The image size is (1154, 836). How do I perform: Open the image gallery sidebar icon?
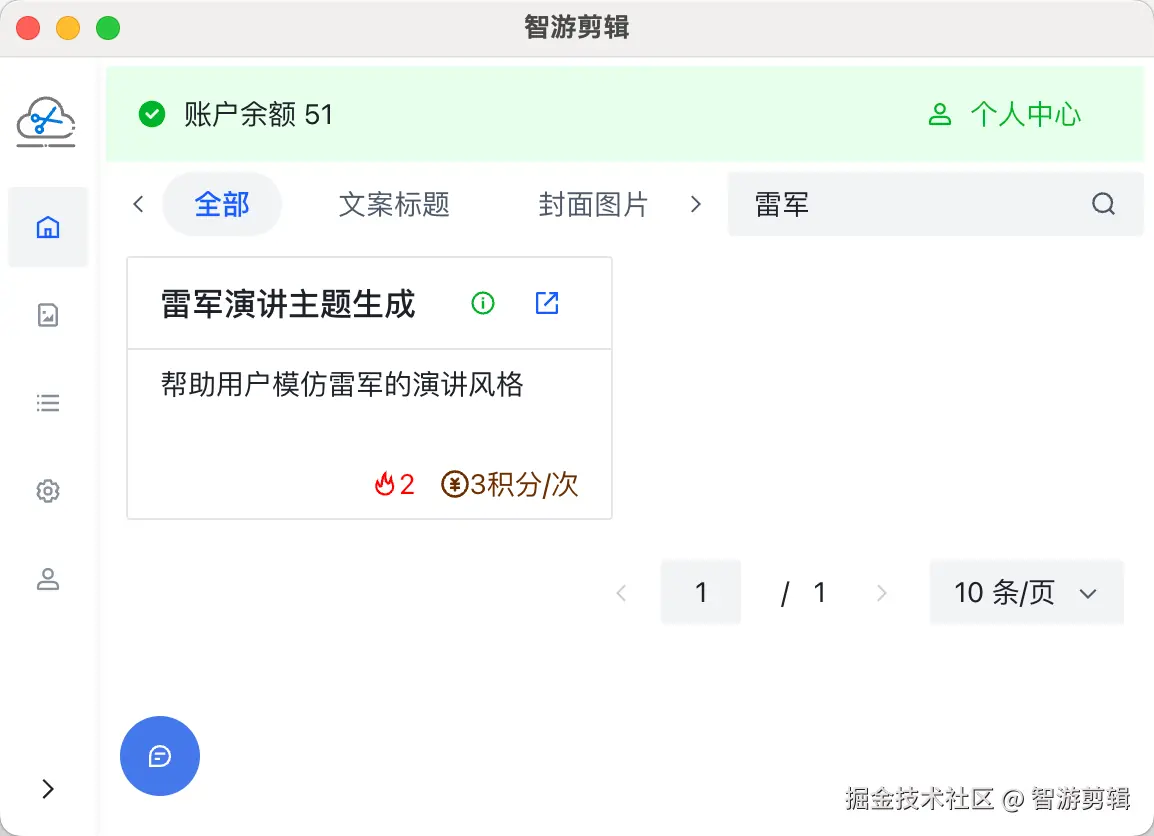47,316
